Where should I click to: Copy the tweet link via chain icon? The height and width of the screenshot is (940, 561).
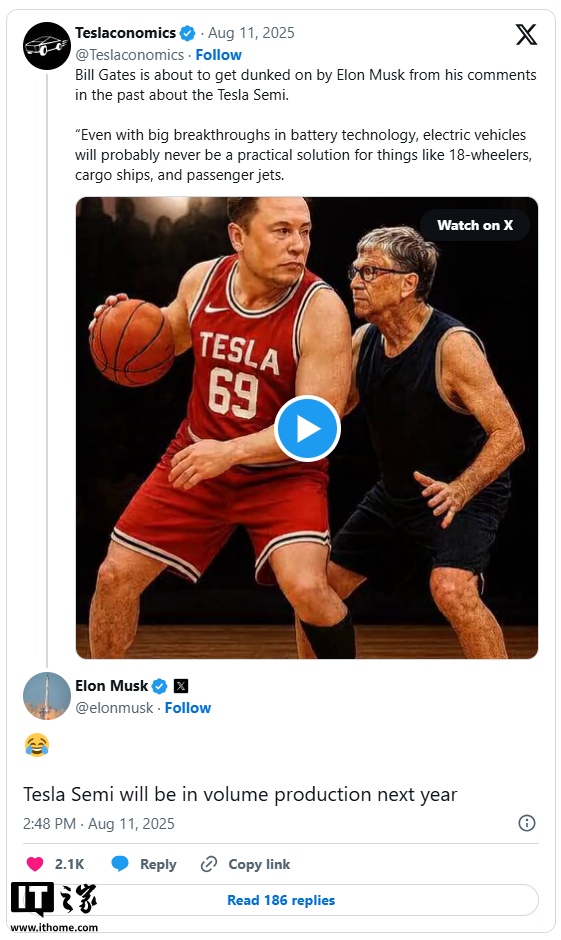(209, 864)
